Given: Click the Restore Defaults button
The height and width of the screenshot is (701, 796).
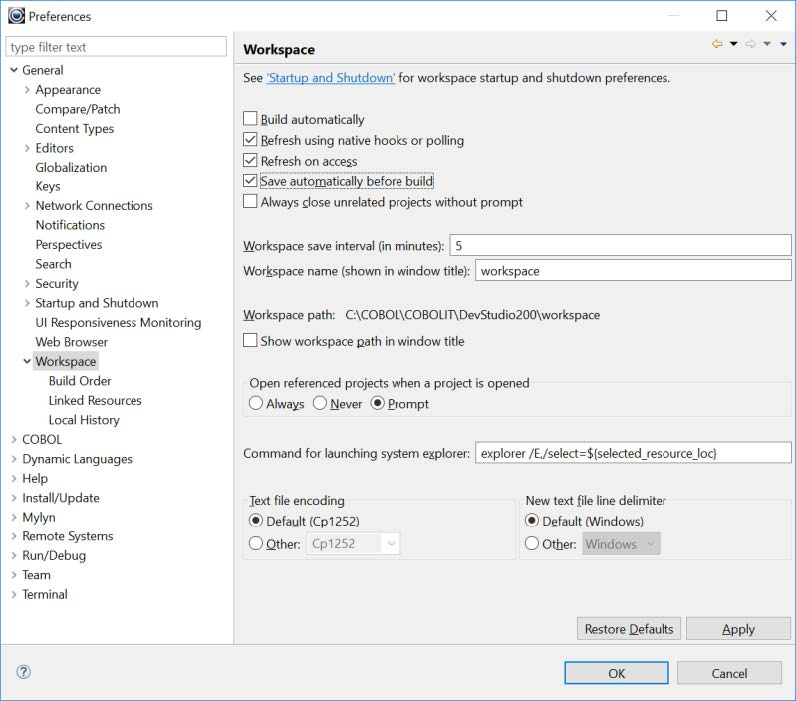Looking at the screenshot, I should point(628,629).
